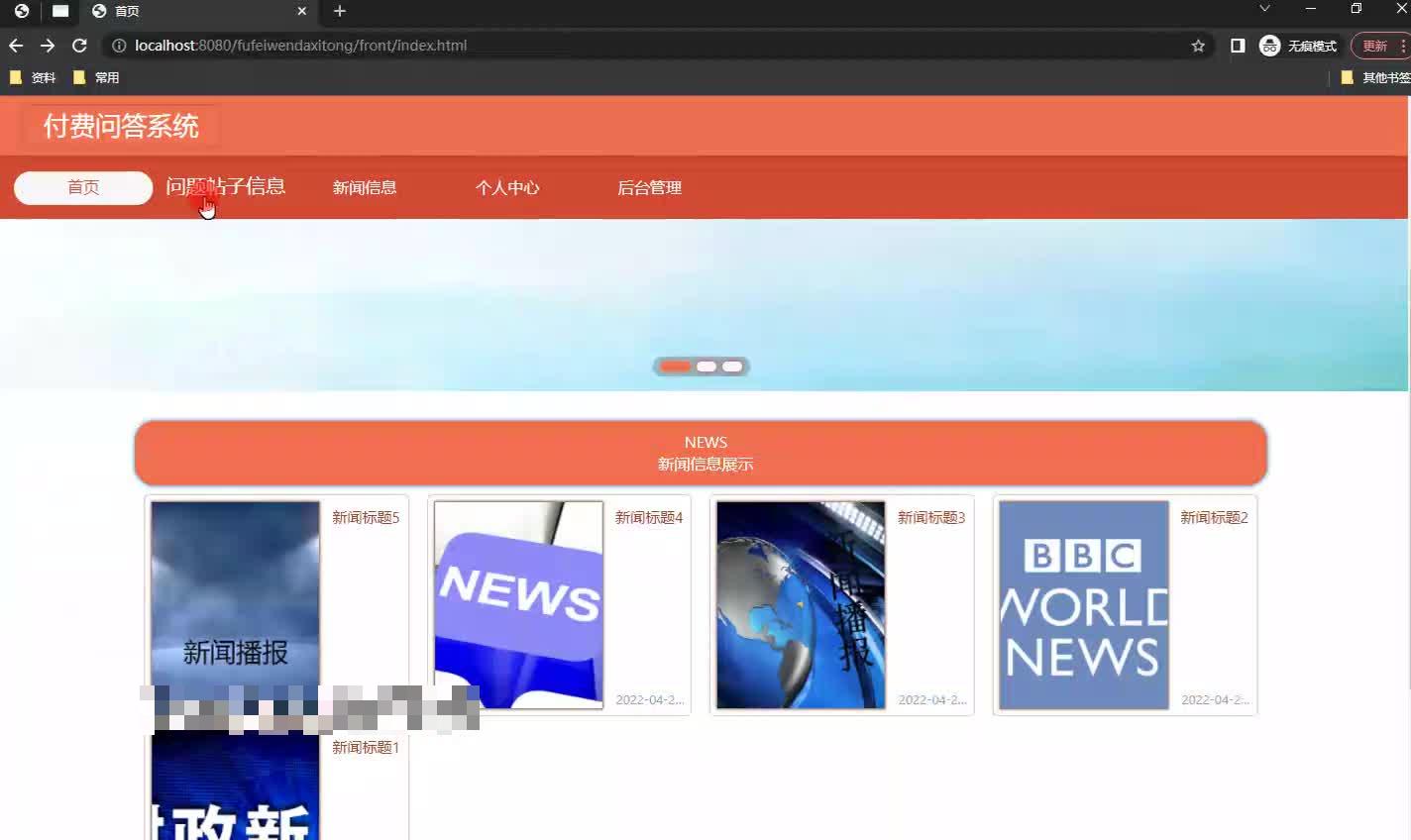Go to the 首页 navigation item
This screenshot has height=840, width=1411.
click(x=83, y=187)
